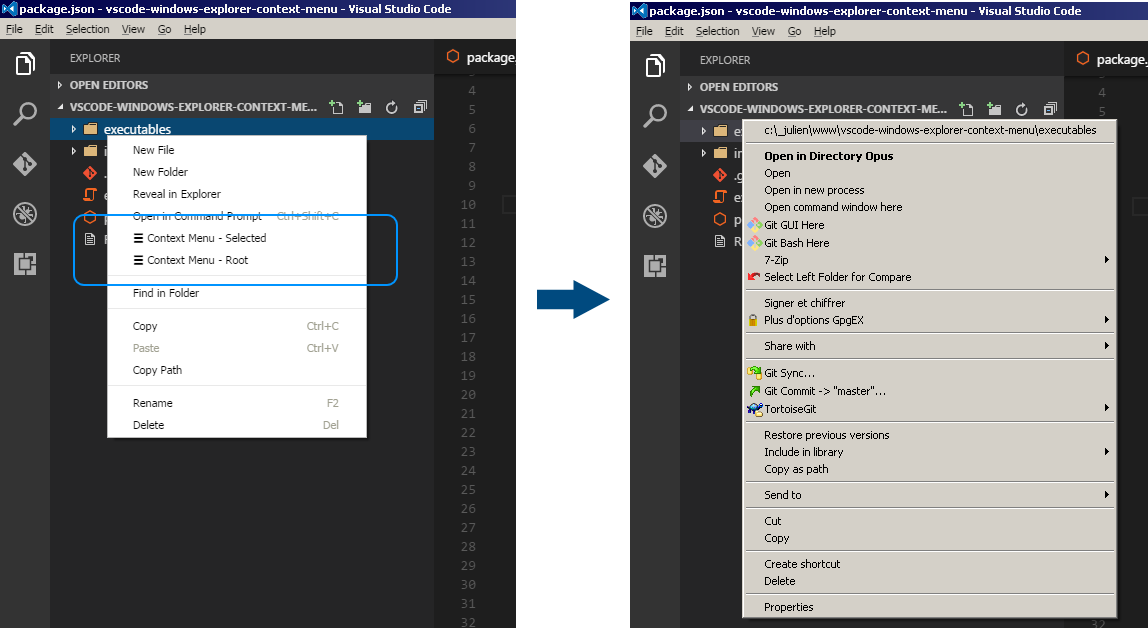Screen dimensions: 1148x628
Task: Open the Include in library submenu
Action: [x=930, y=452]
